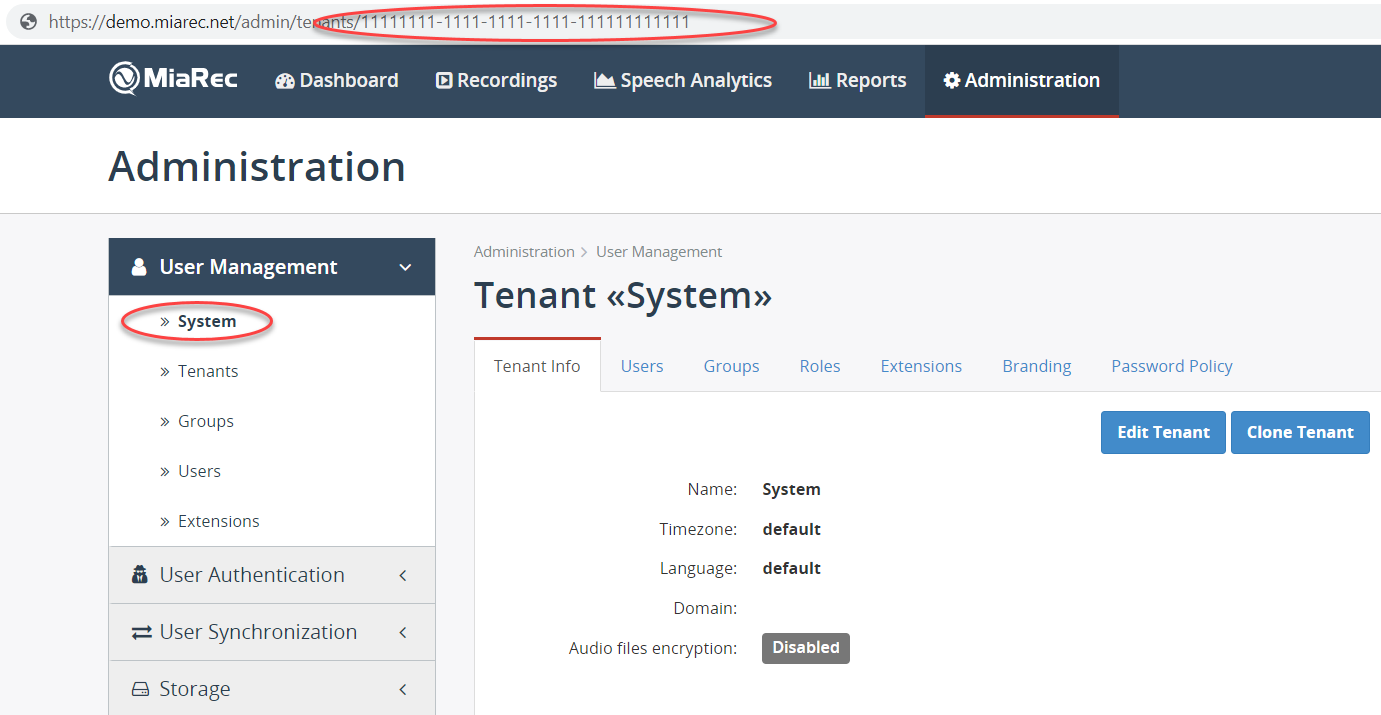
Task: Open the Dashboard menu
Action: 336,80
